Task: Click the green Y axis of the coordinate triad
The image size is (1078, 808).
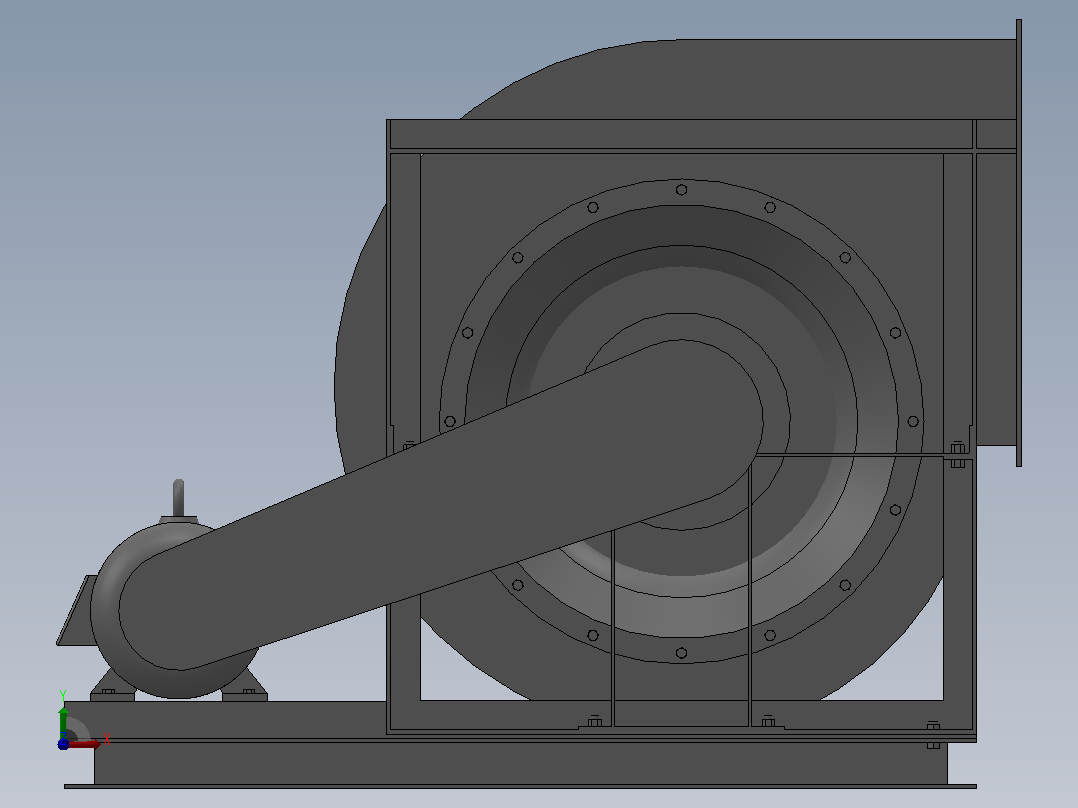Action: coord(63,722)
